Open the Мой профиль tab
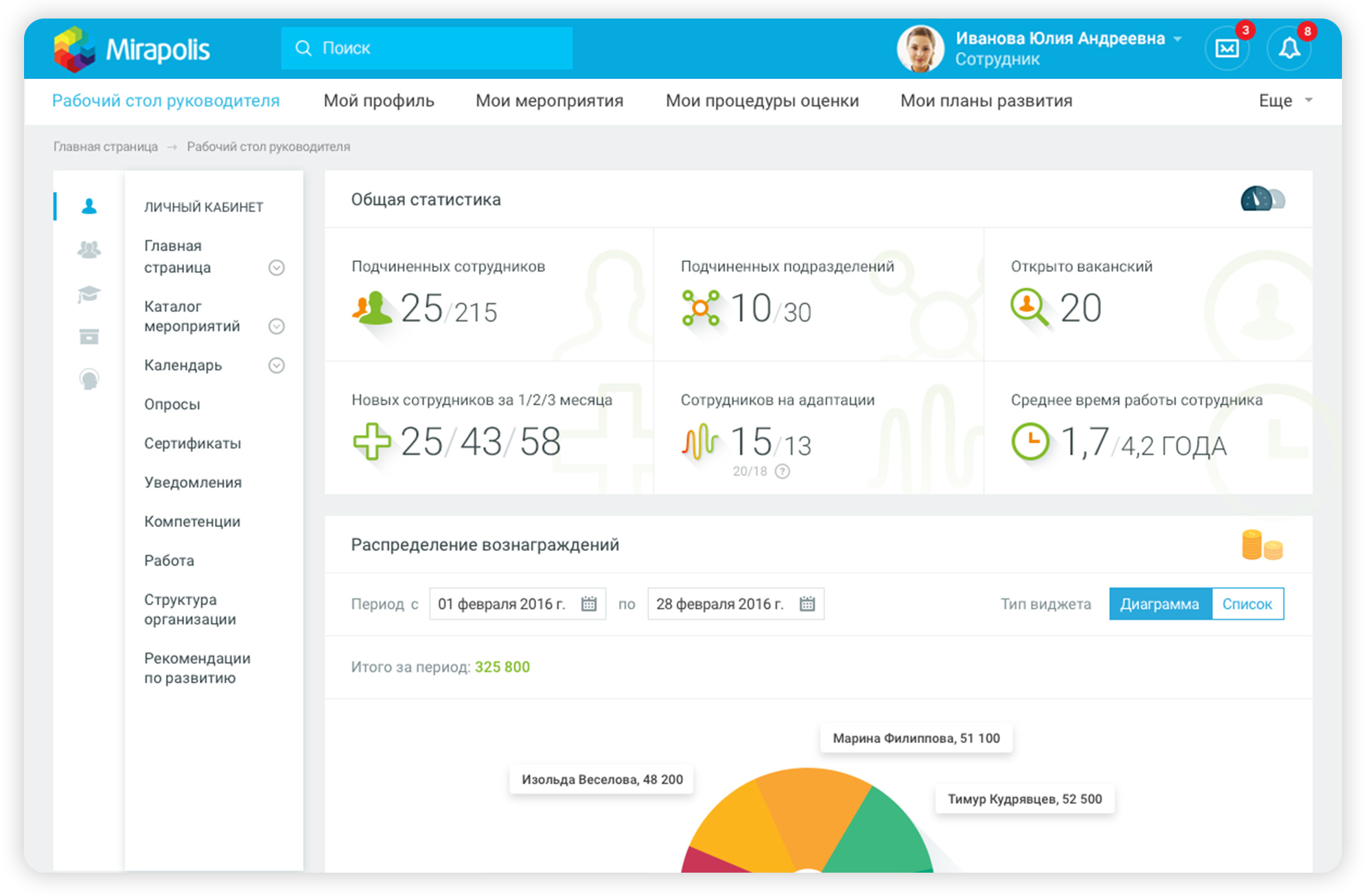Viewport: 1366px width, 896px height. pos(378,101)
